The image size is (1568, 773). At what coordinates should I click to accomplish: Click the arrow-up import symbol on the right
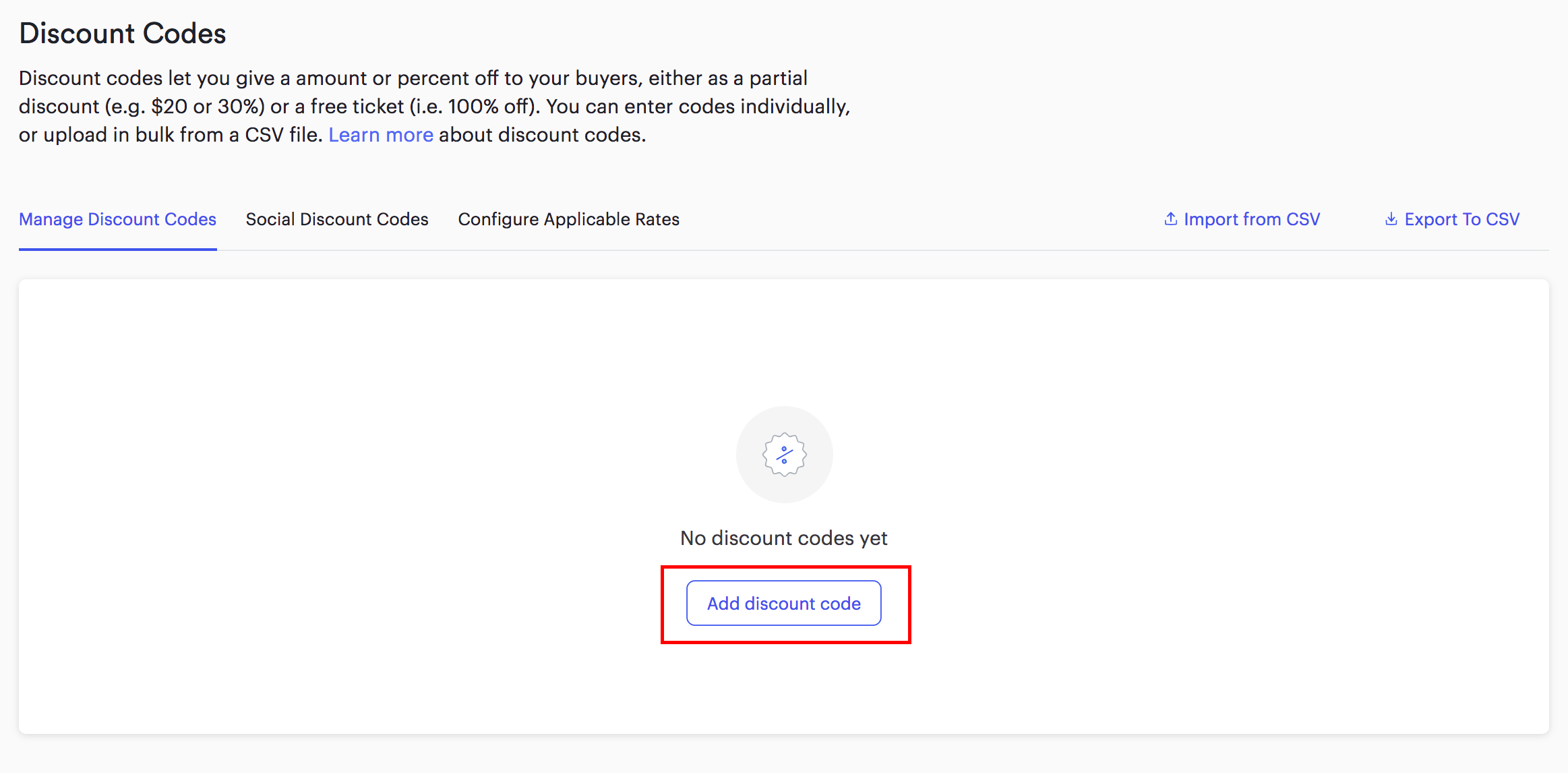(1171, 219)
